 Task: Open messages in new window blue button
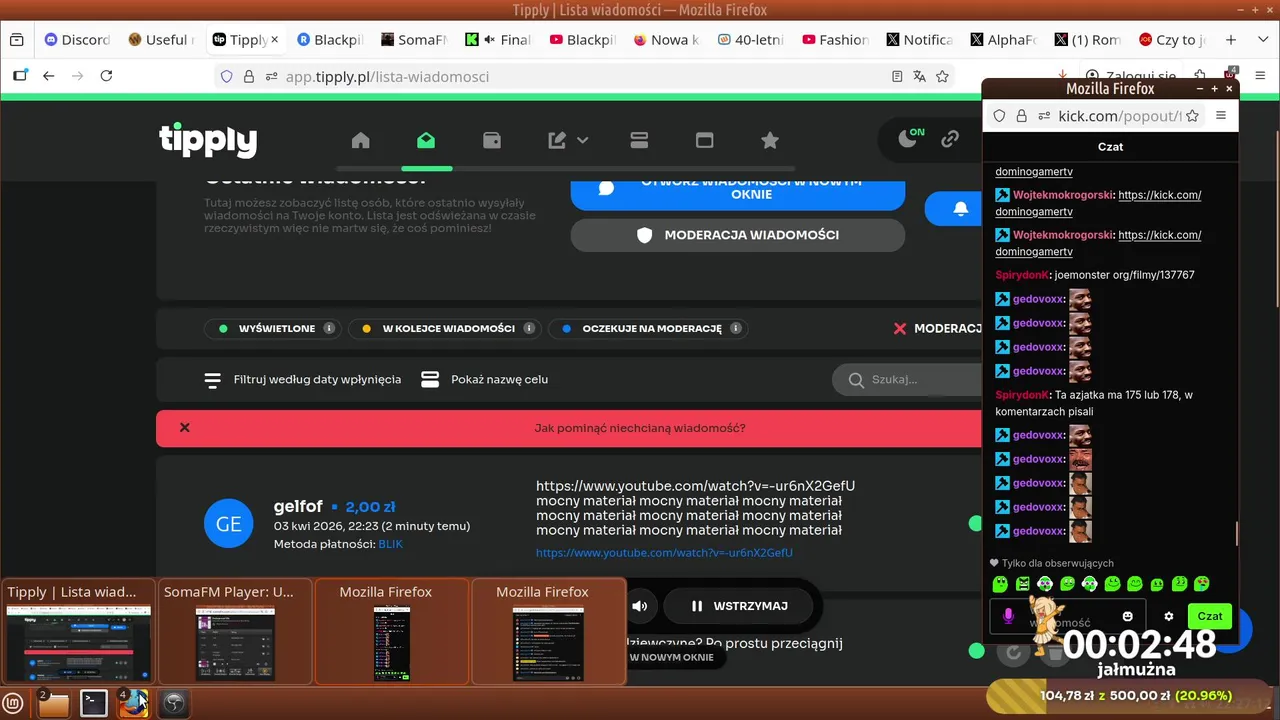tap(738, 190)
